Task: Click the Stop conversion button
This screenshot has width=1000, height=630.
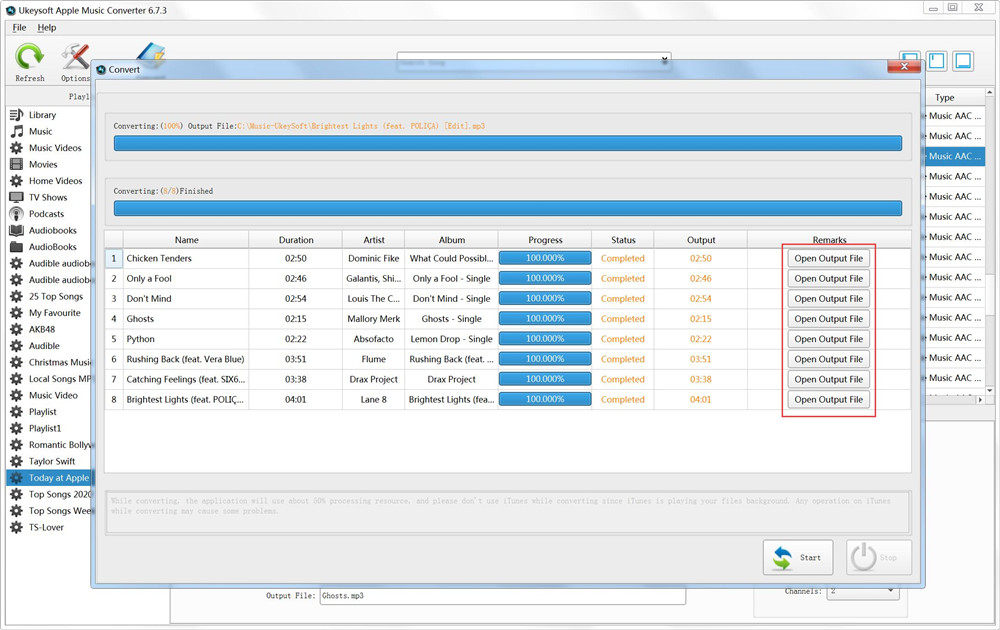Action: (x=879, y=557)
